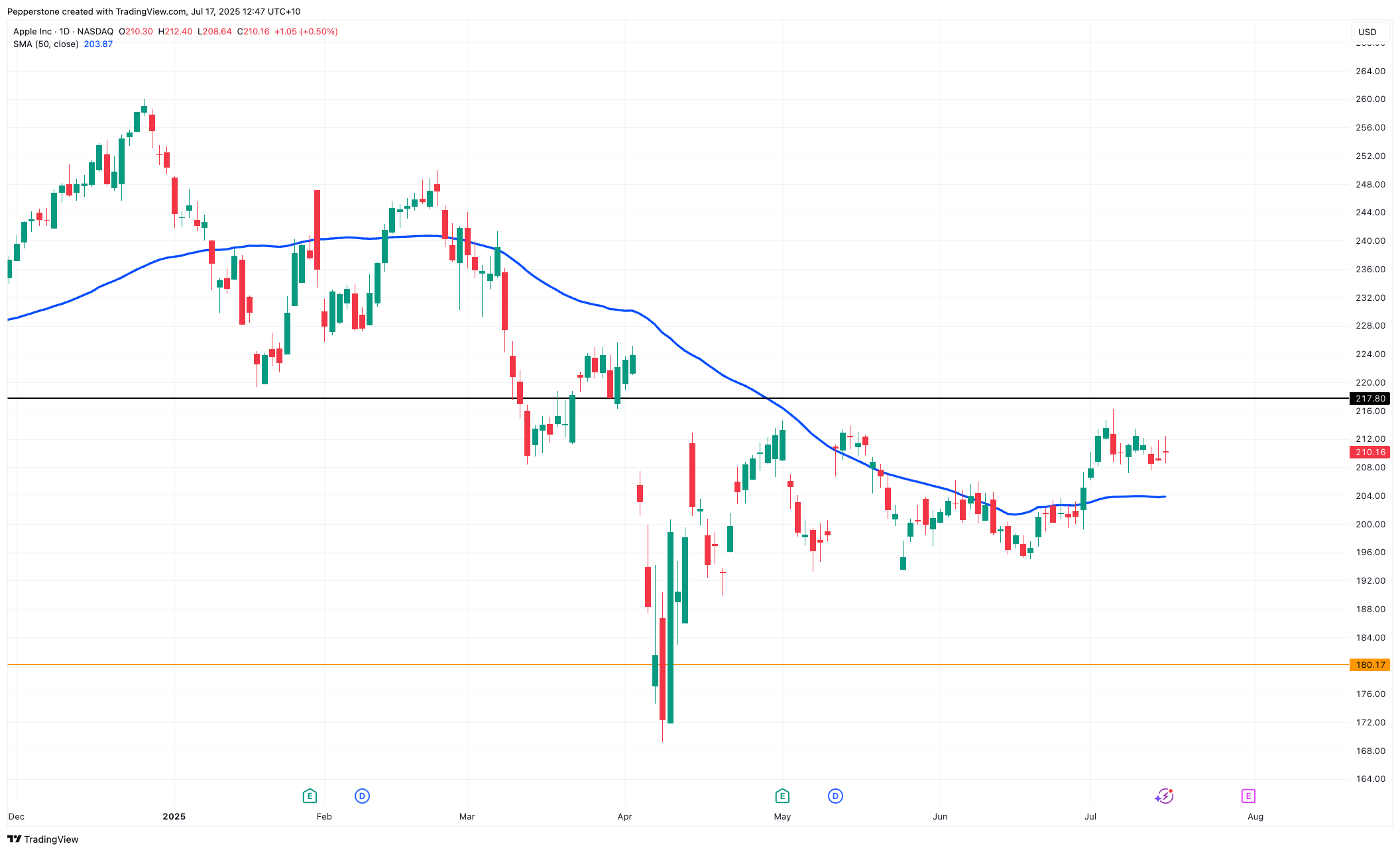Click the February earnings E marker
The height and width of the screenshot is (852, 1400).
(309, 796)
